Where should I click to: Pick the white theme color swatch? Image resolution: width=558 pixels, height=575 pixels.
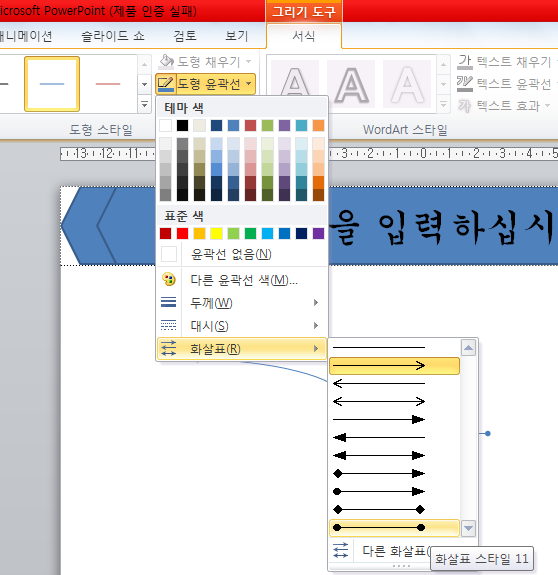pos(165,125)
